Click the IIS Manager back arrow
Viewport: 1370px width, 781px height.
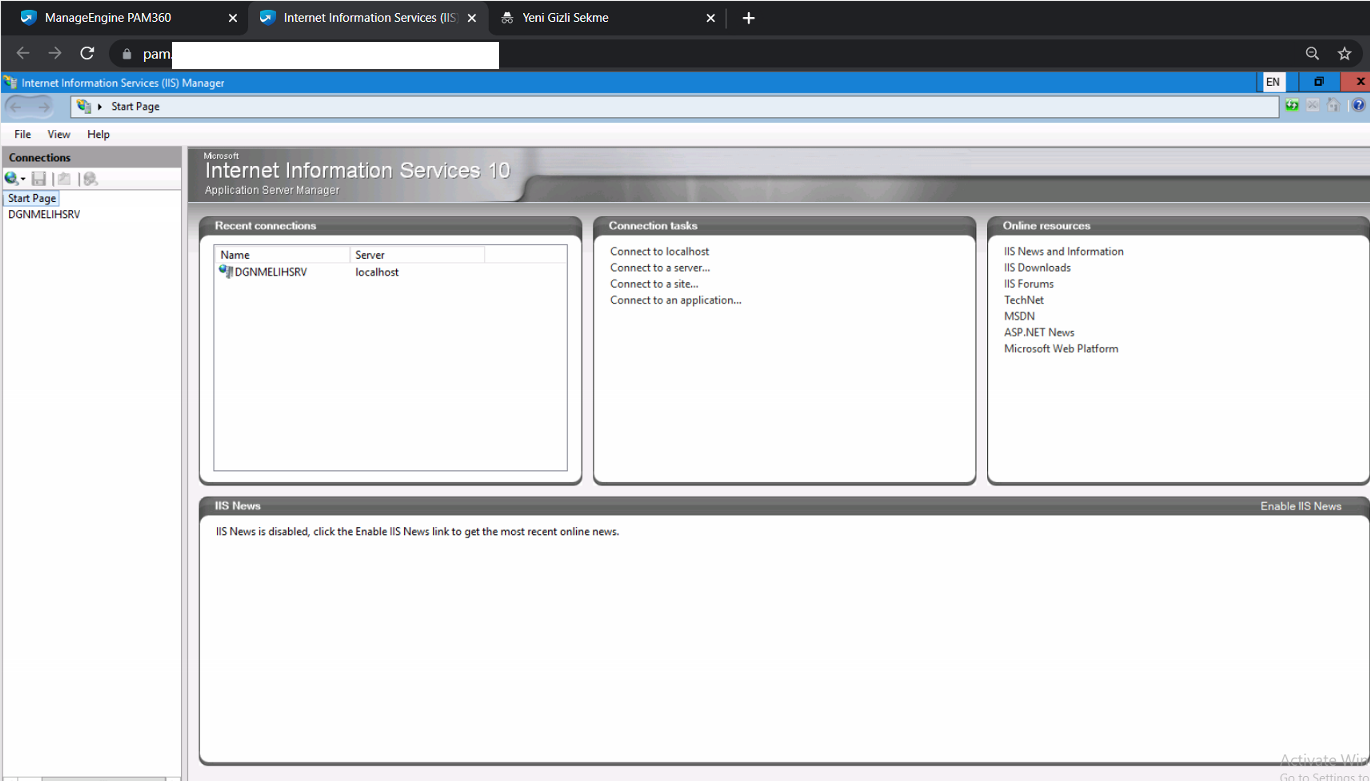pos(16,106)
